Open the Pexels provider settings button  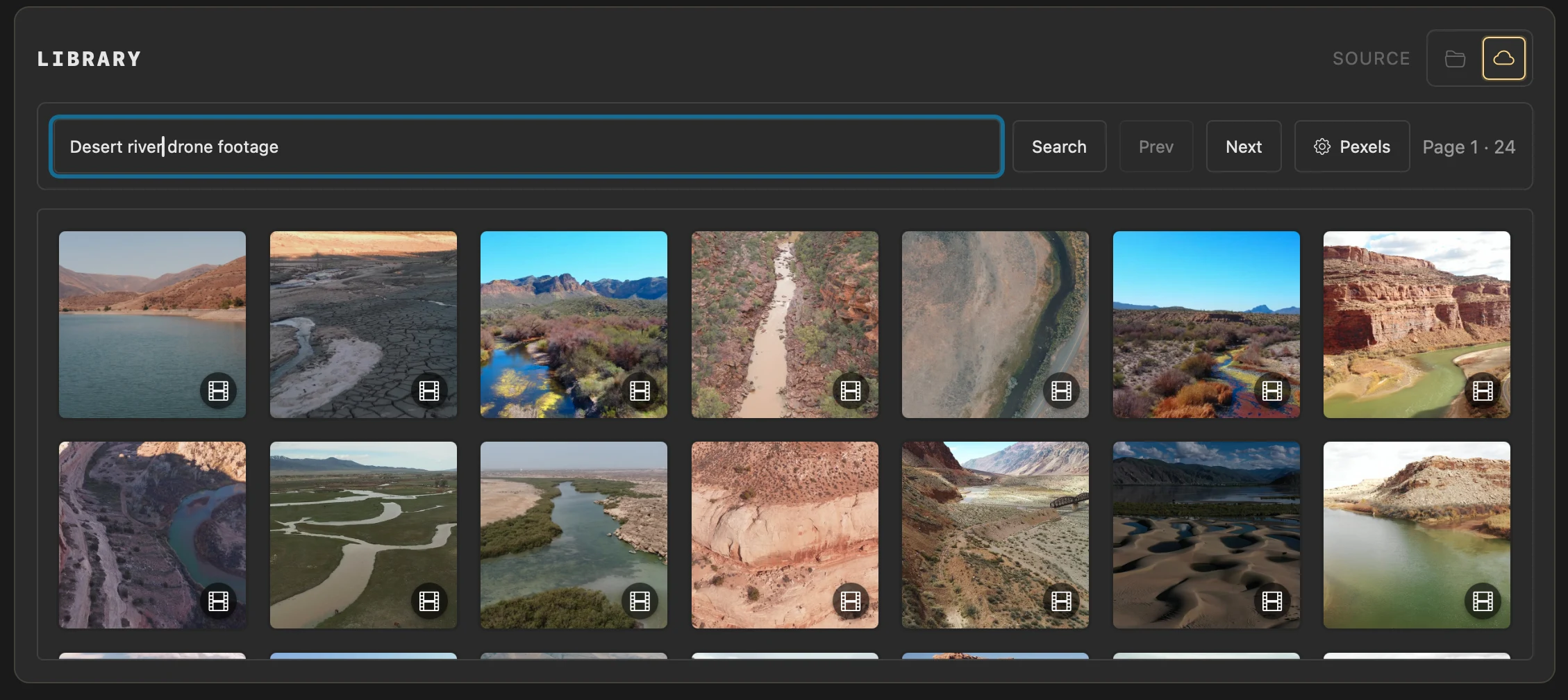tap(1352, 147)
